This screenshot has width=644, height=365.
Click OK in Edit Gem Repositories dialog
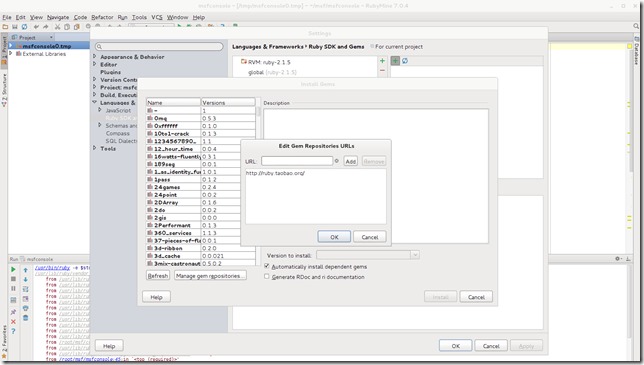pos(334,237)
